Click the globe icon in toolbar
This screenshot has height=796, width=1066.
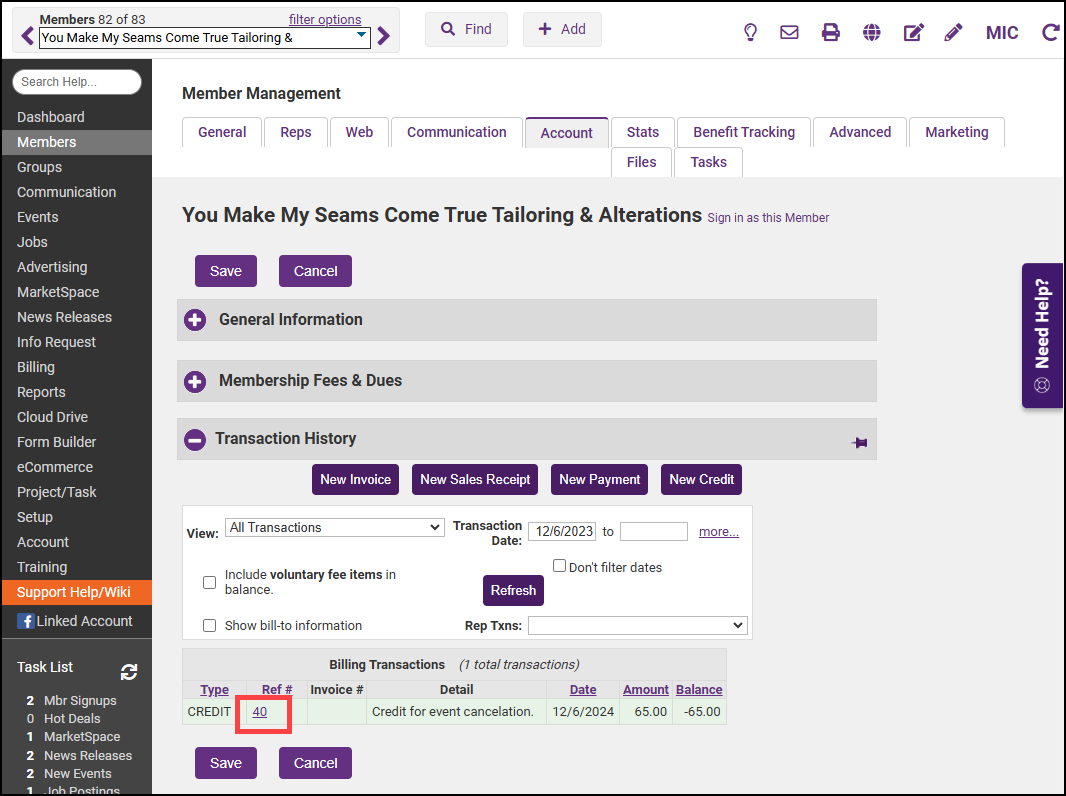point(872,32)
